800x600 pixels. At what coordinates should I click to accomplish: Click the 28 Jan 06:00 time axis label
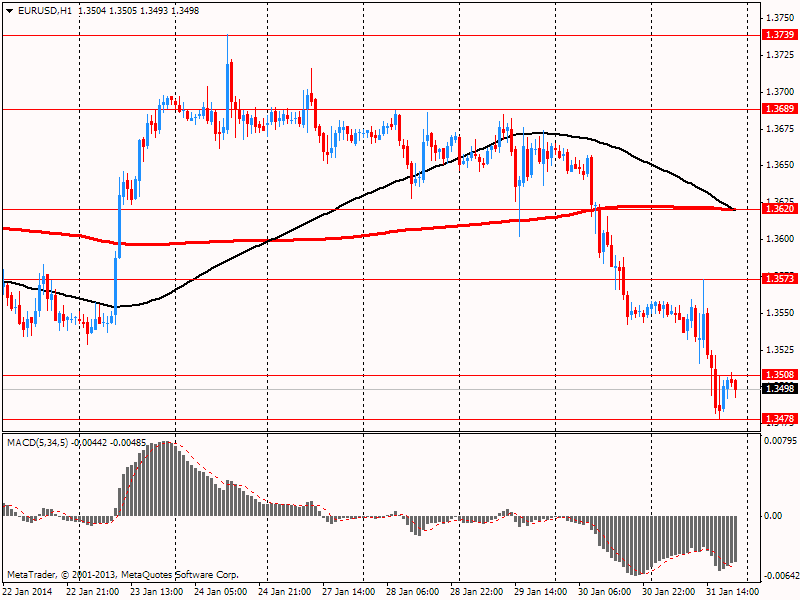tap(413, 592)
